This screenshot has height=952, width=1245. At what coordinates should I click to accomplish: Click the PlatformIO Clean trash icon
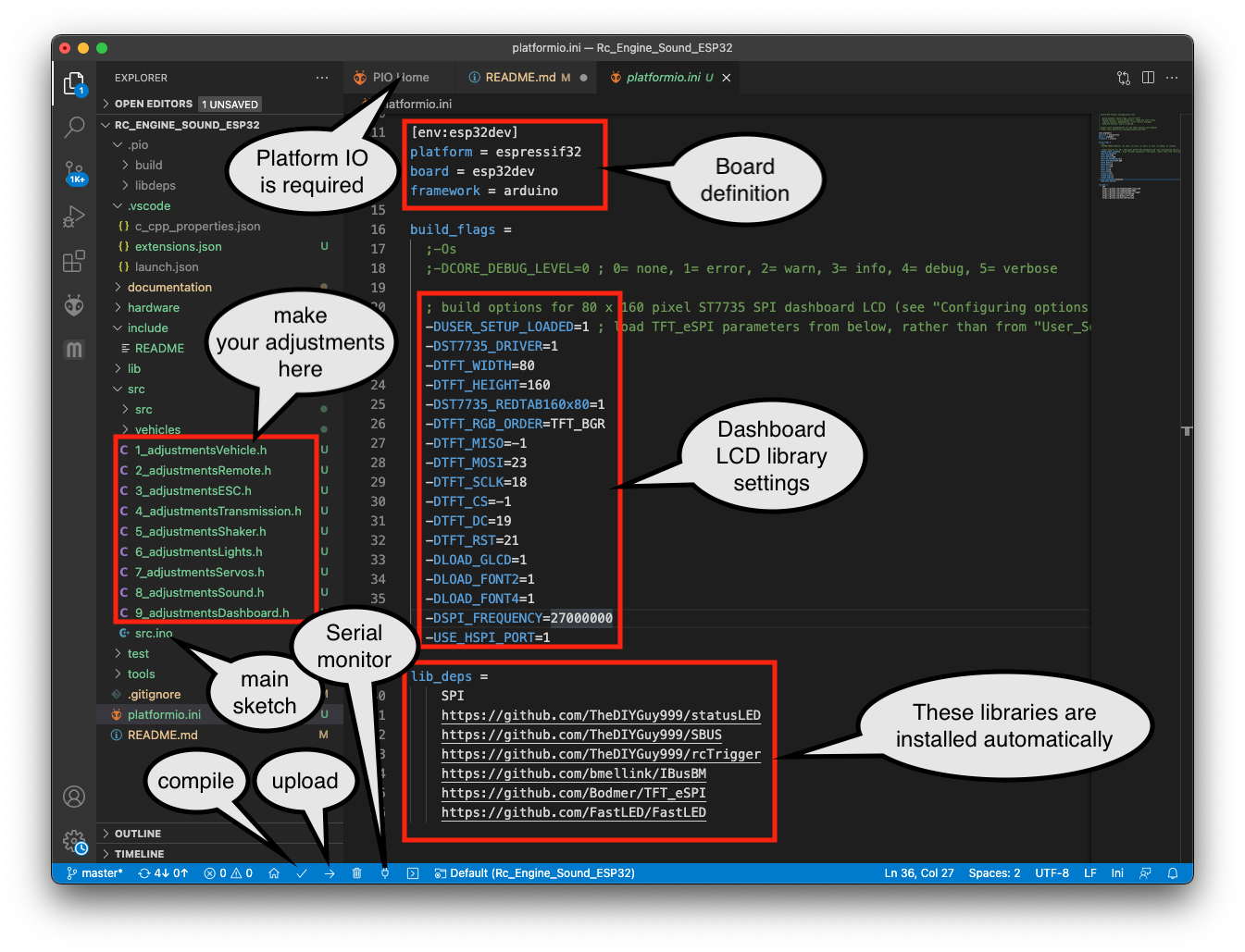pos(357,873)
